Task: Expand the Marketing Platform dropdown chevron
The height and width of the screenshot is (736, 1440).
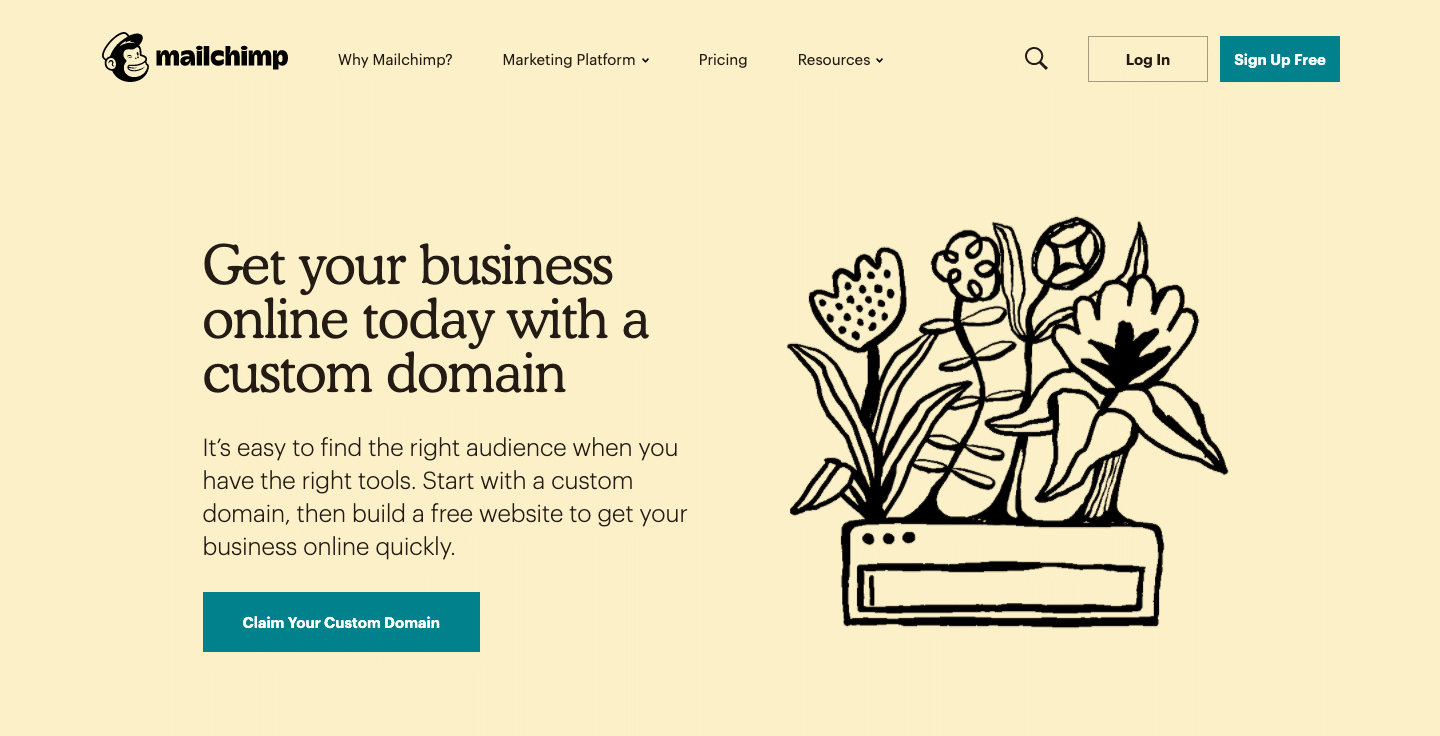Action: [x=646, y=61]
